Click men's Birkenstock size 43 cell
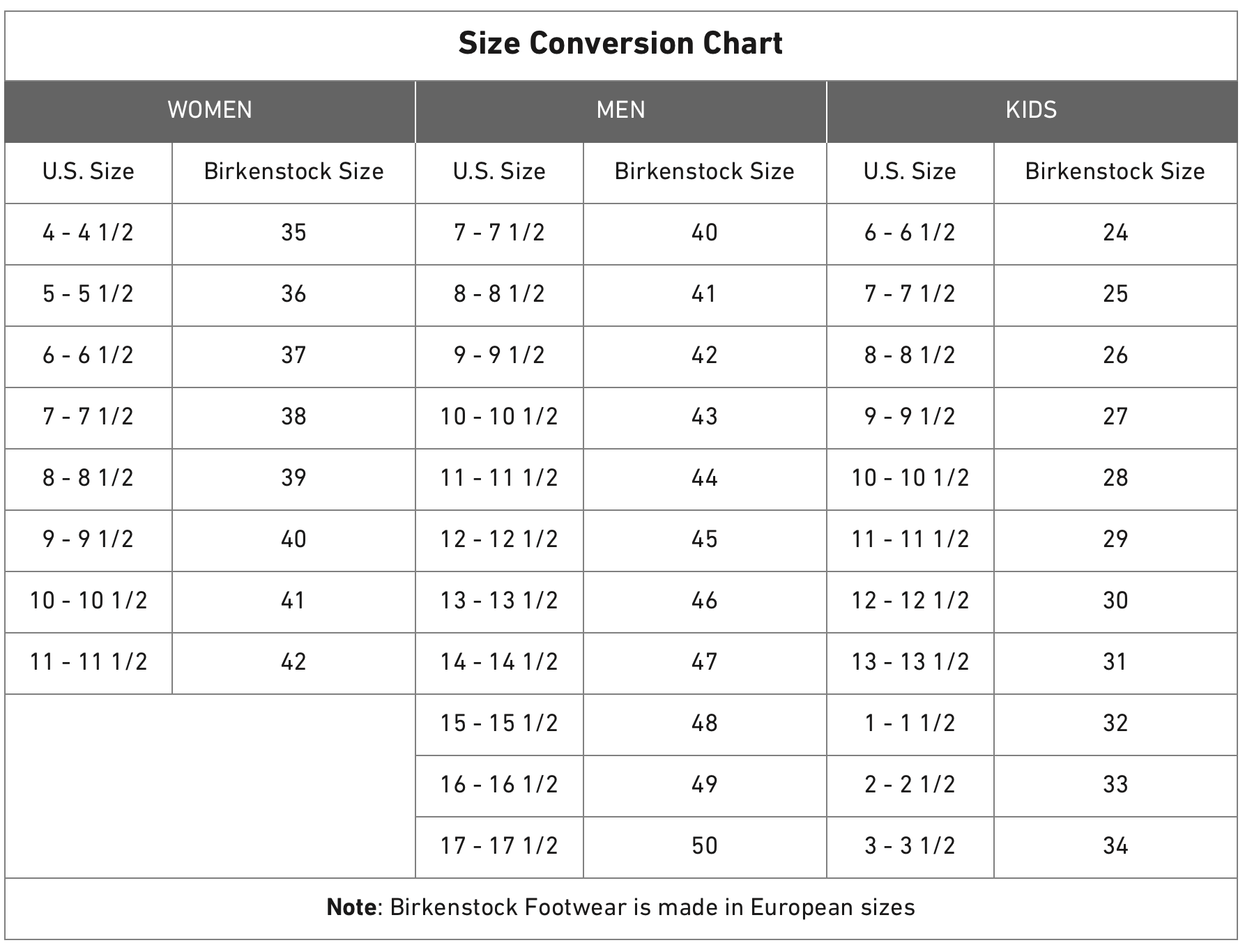 pos(705,417)
